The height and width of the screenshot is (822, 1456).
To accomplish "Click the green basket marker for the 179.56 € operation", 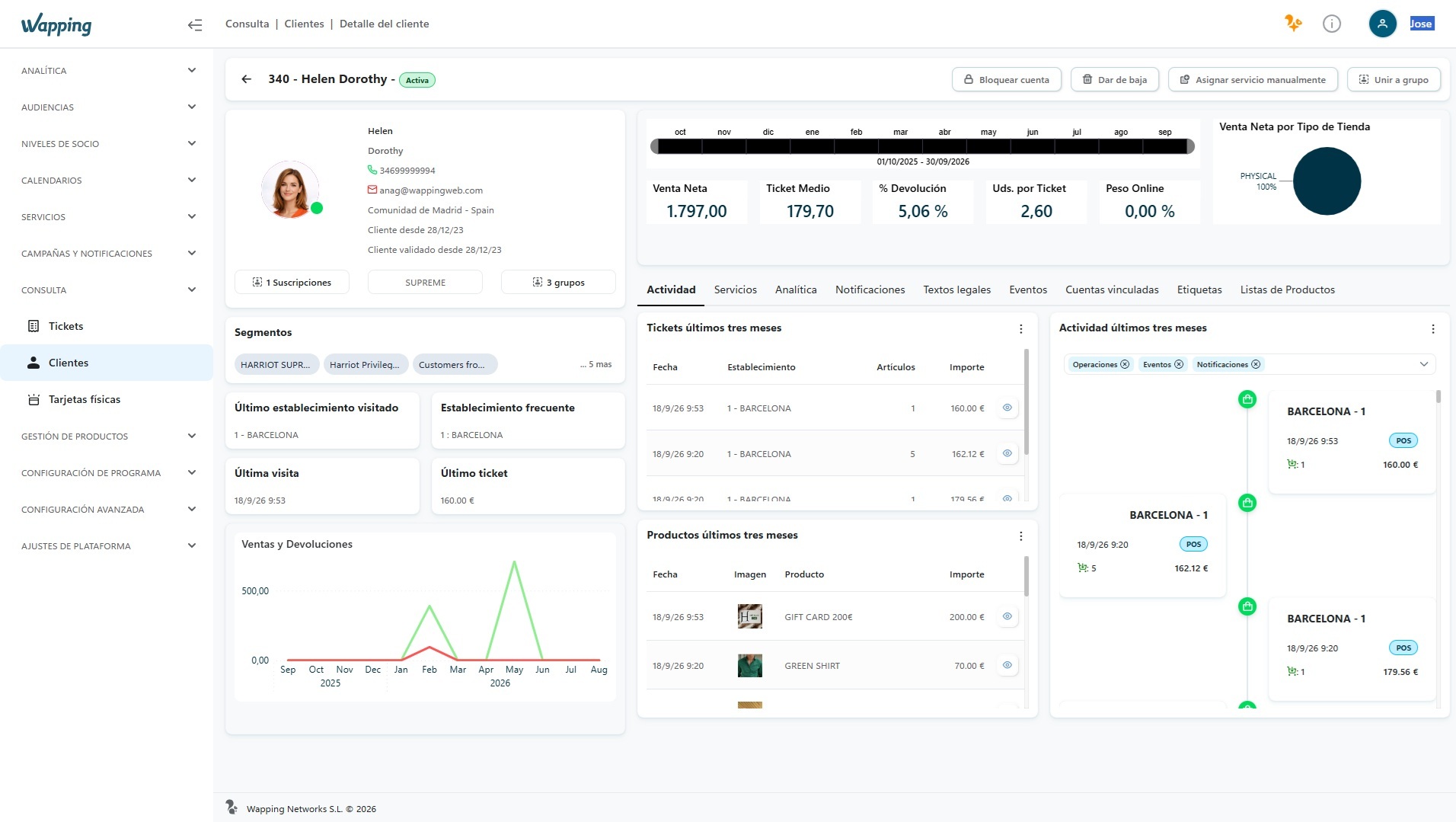I will [x=1247, y=606].
